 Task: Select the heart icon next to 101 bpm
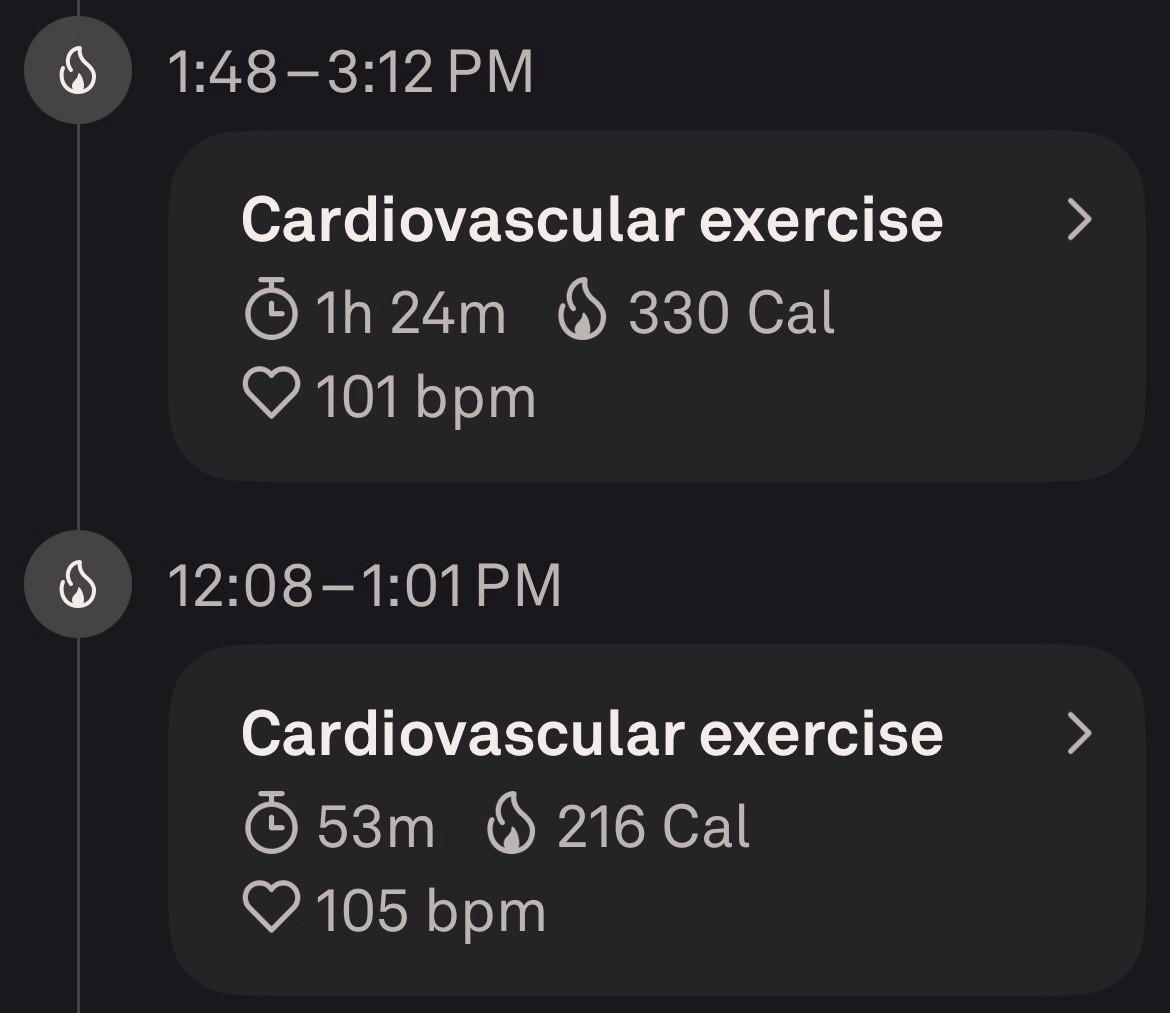pos(271,394)
